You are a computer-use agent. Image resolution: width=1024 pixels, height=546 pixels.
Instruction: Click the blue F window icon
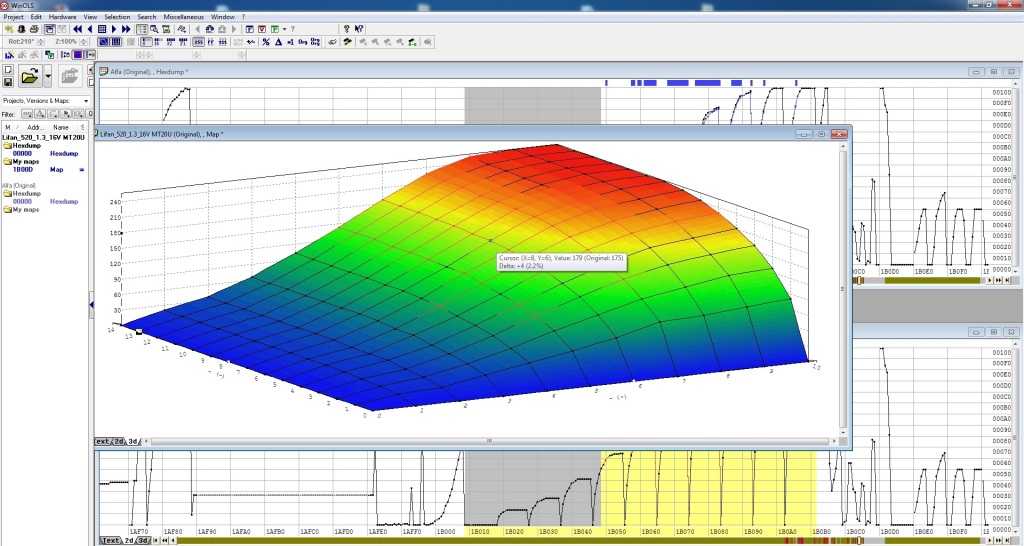point(249,29)
